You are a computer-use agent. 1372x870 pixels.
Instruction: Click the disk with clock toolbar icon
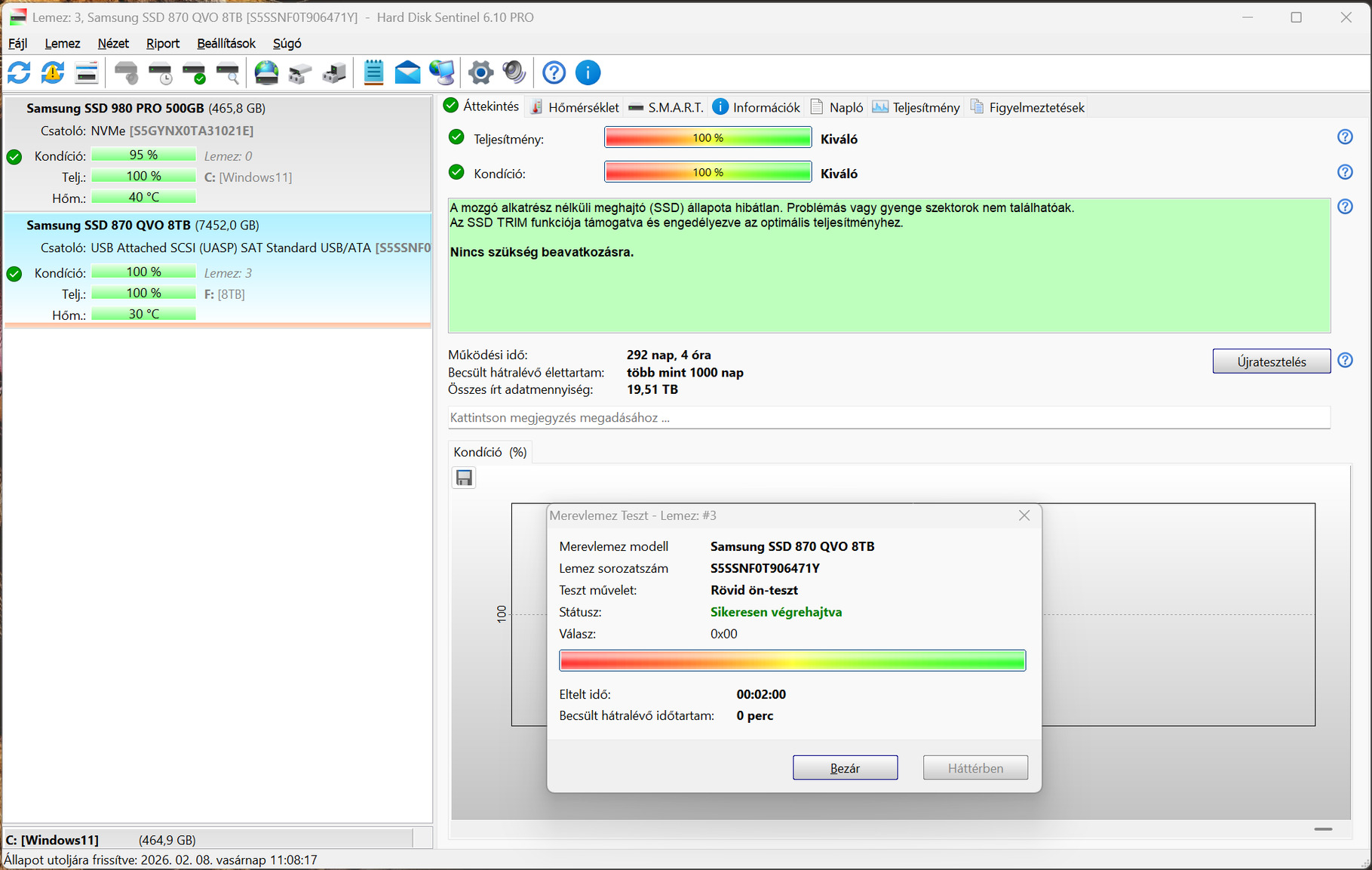(x=161, y=72)
